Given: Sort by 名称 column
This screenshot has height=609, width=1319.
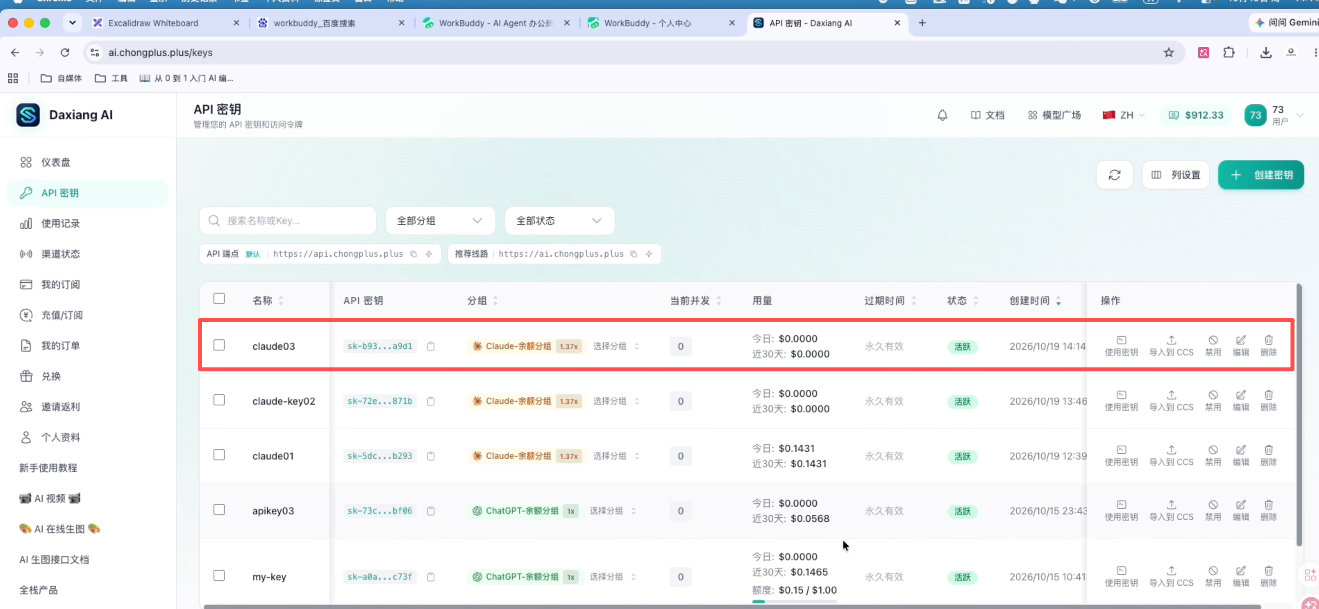Looking at the screenshot, I should [x=268, y=300].
